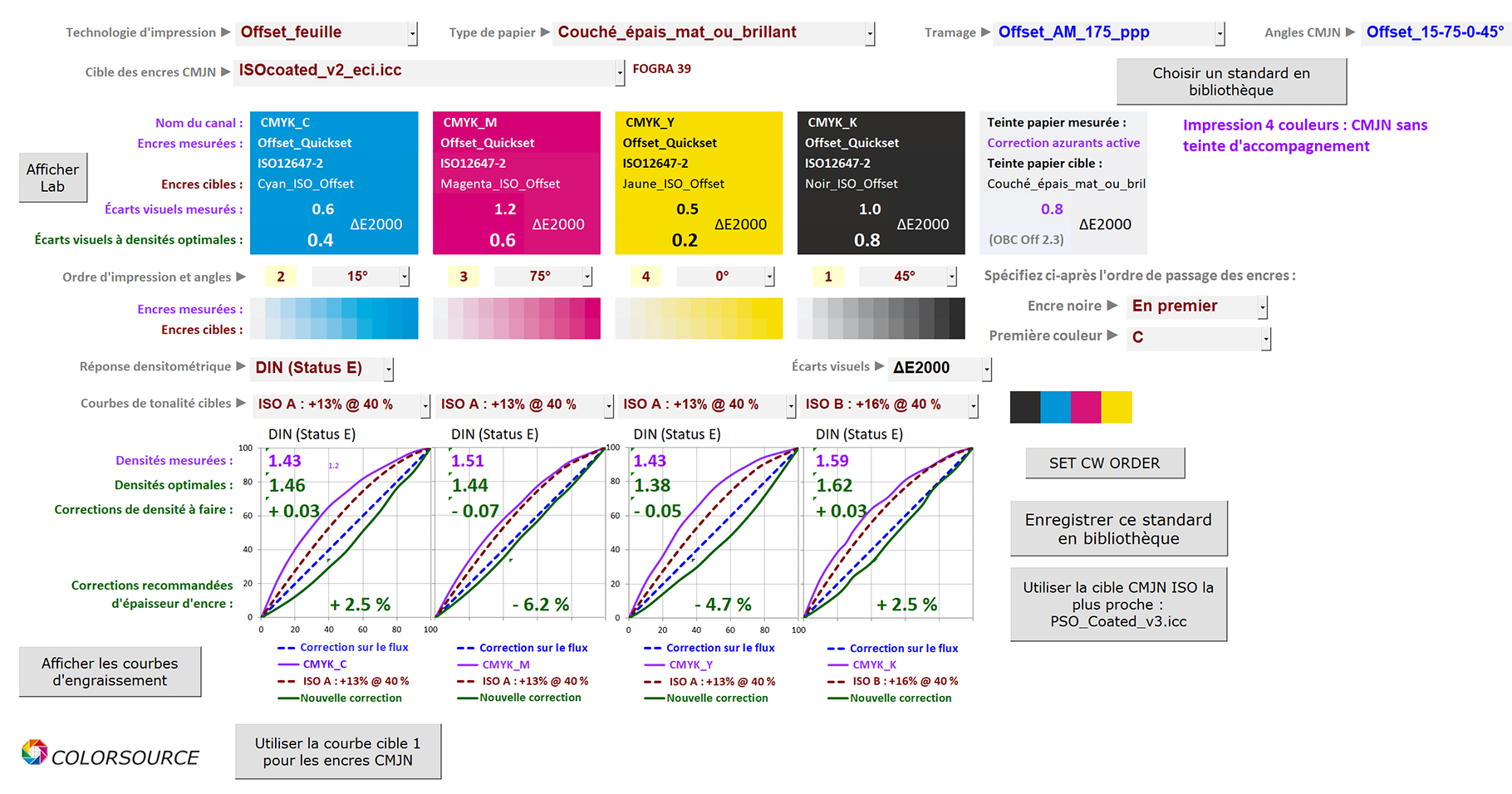Screen dimensions: 1512x794
Task: Click yellow print order cell '4'
Action: coord(646,277)
